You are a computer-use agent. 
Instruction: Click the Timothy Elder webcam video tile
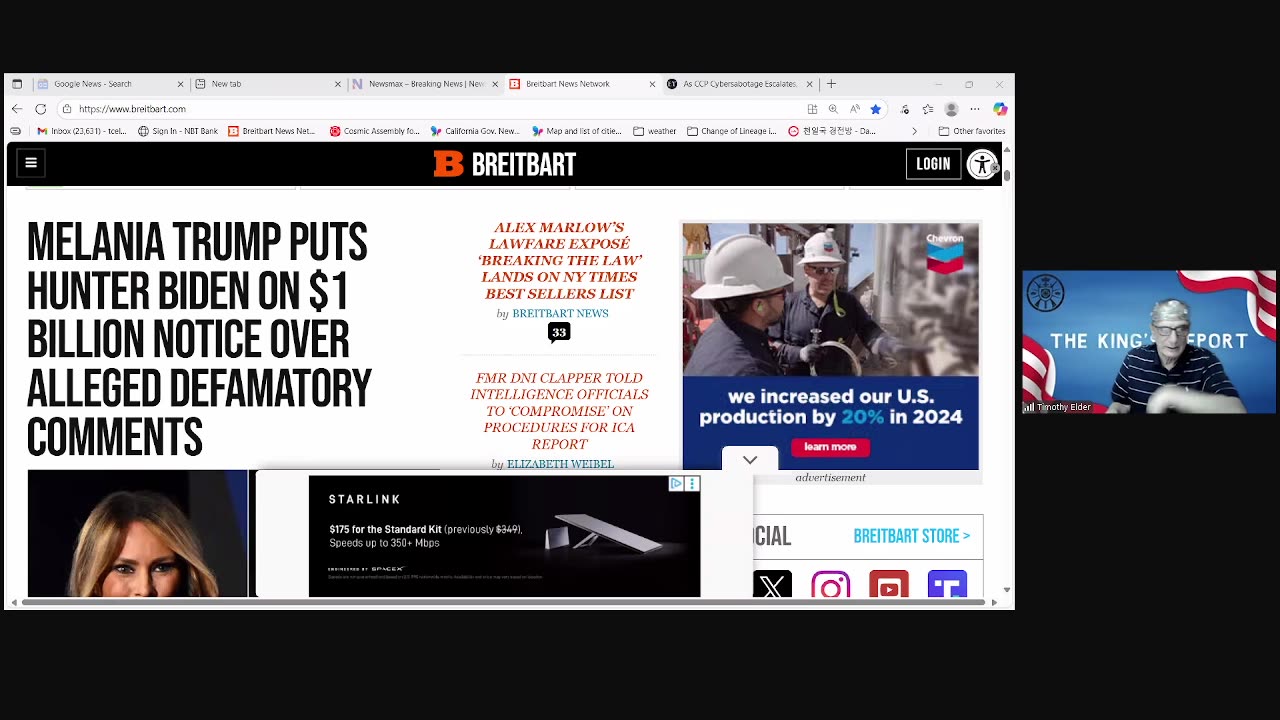pyautogui.click(x=1149, y=342)
